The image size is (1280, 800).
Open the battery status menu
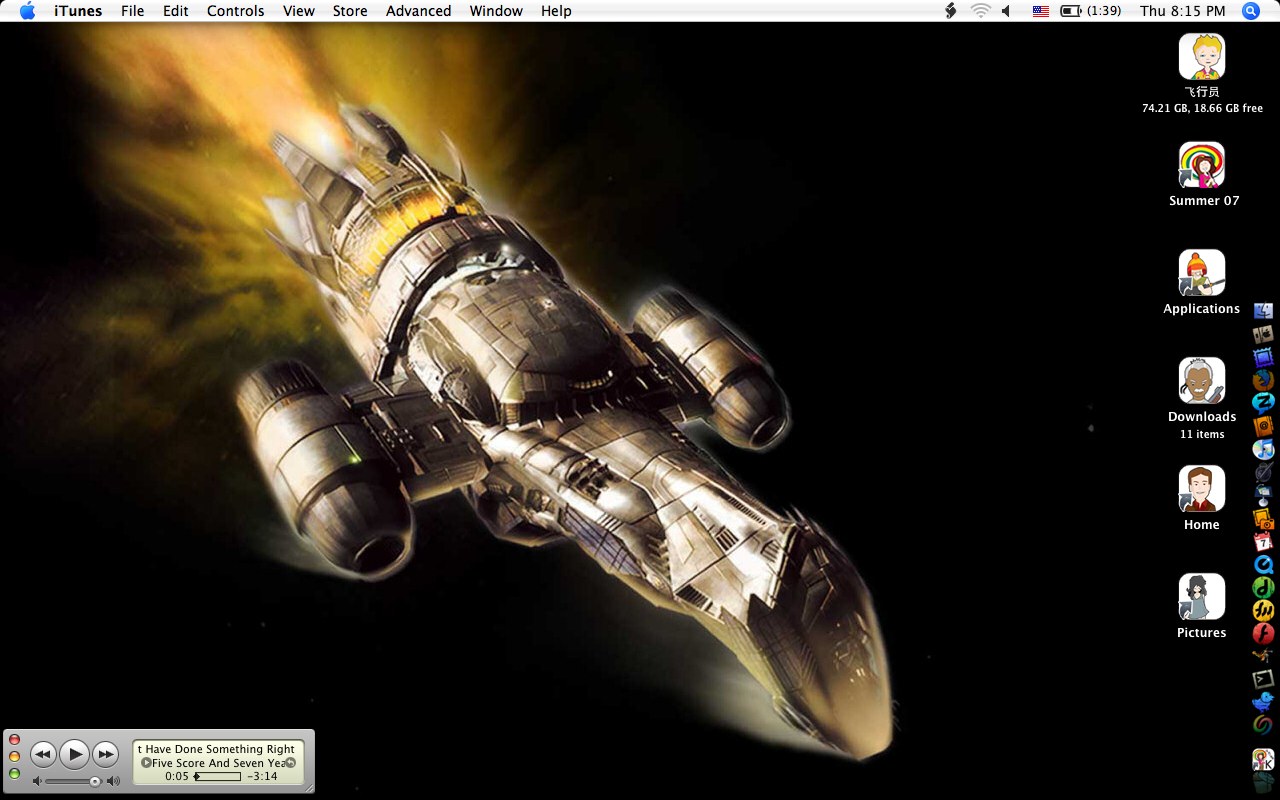point(1090,11)
